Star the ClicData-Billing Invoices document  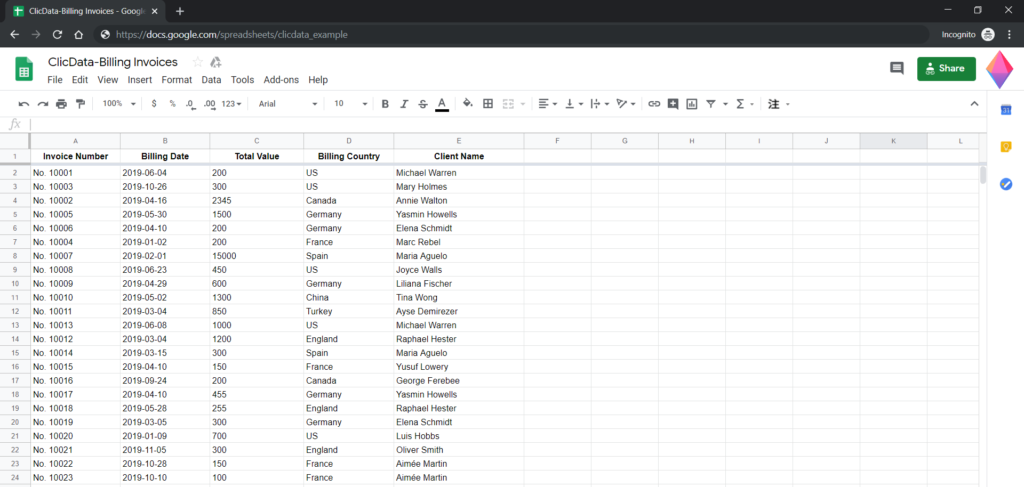(x=197, y=62)
